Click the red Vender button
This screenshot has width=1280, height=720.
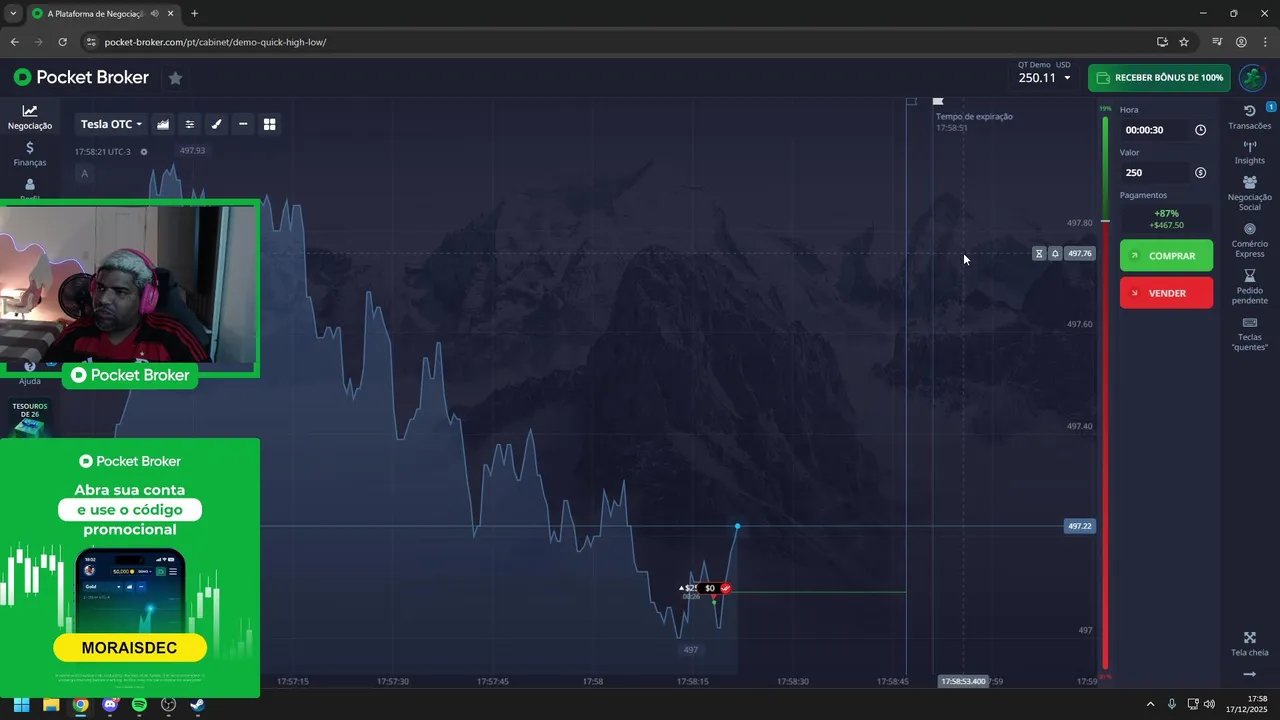[x=1166, y=293]
